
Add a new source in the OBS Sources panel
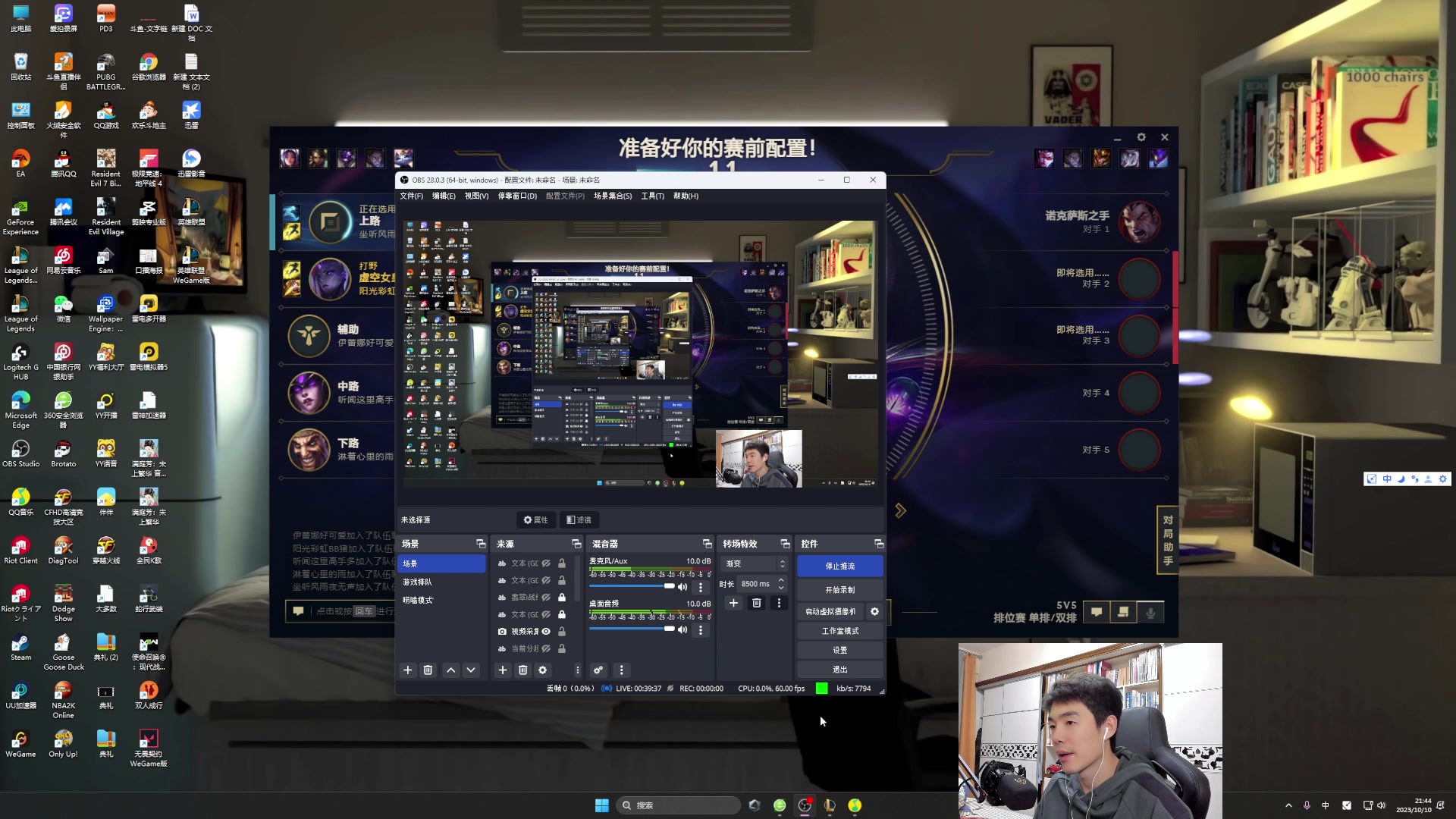pyautogui.click(x=502, y=670)
